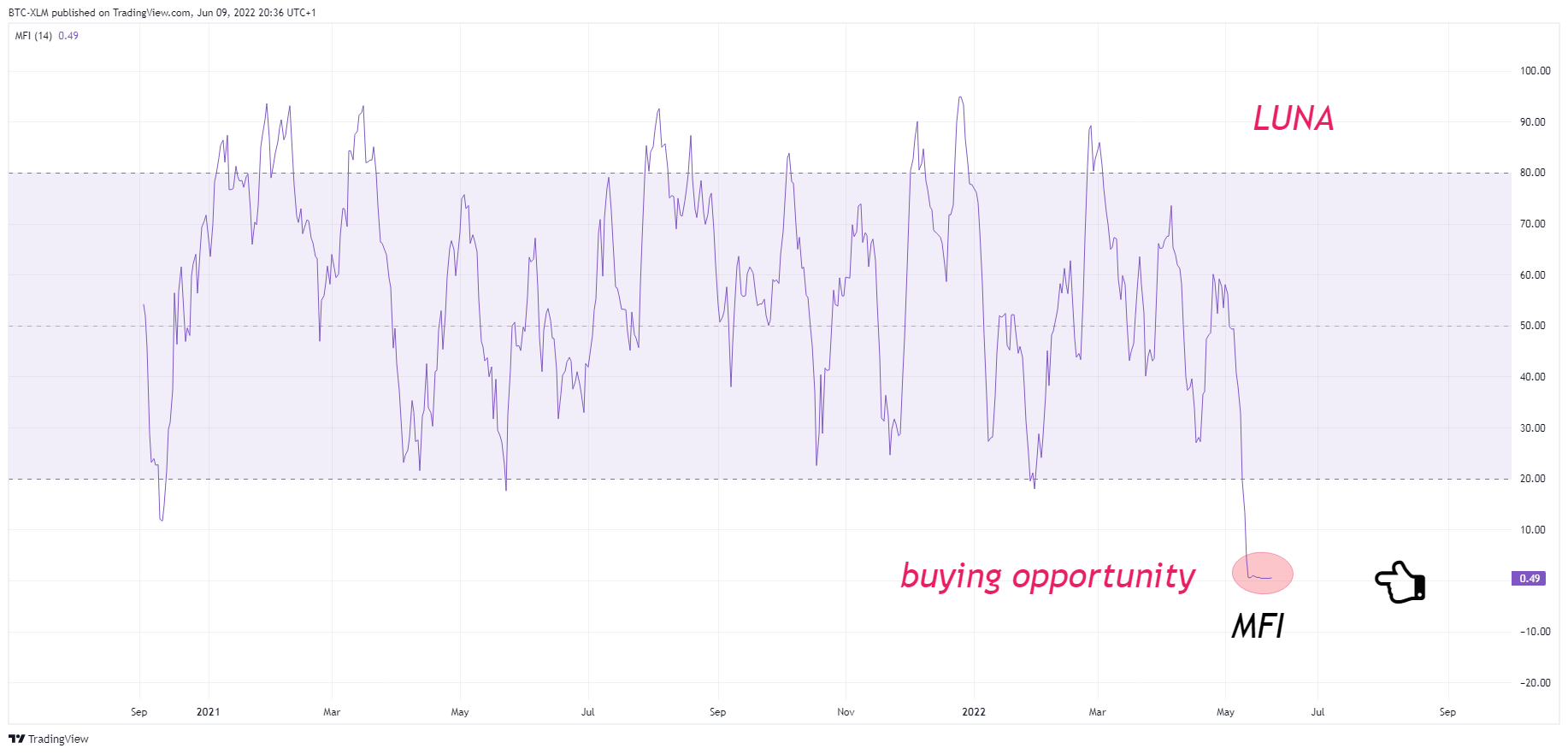Click the red LUNA text annotation
Viewport: 1568px width, 754px height.
click(1294, 118)
